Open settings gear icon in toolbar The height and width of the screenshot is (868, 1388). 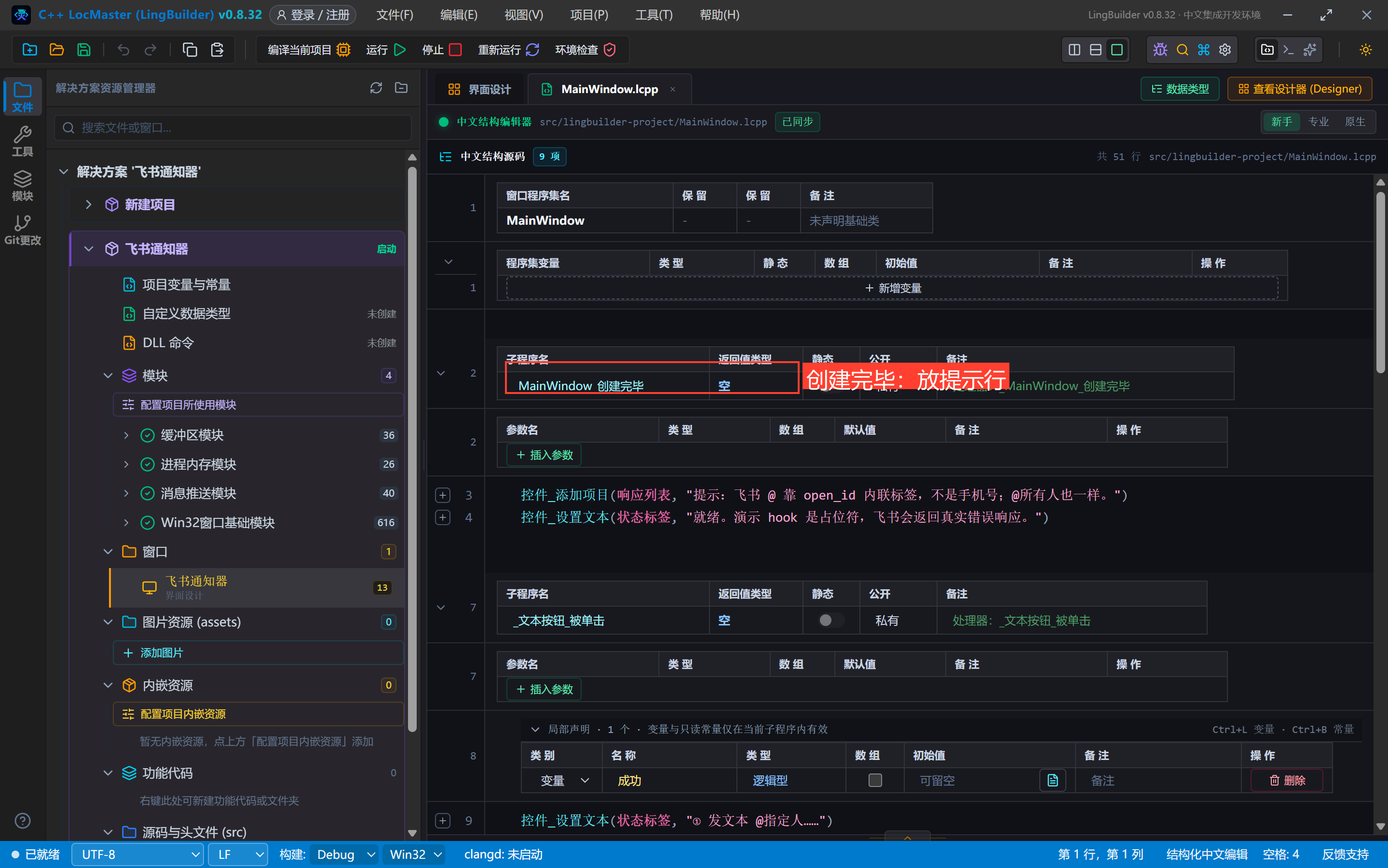(1225, 50)
